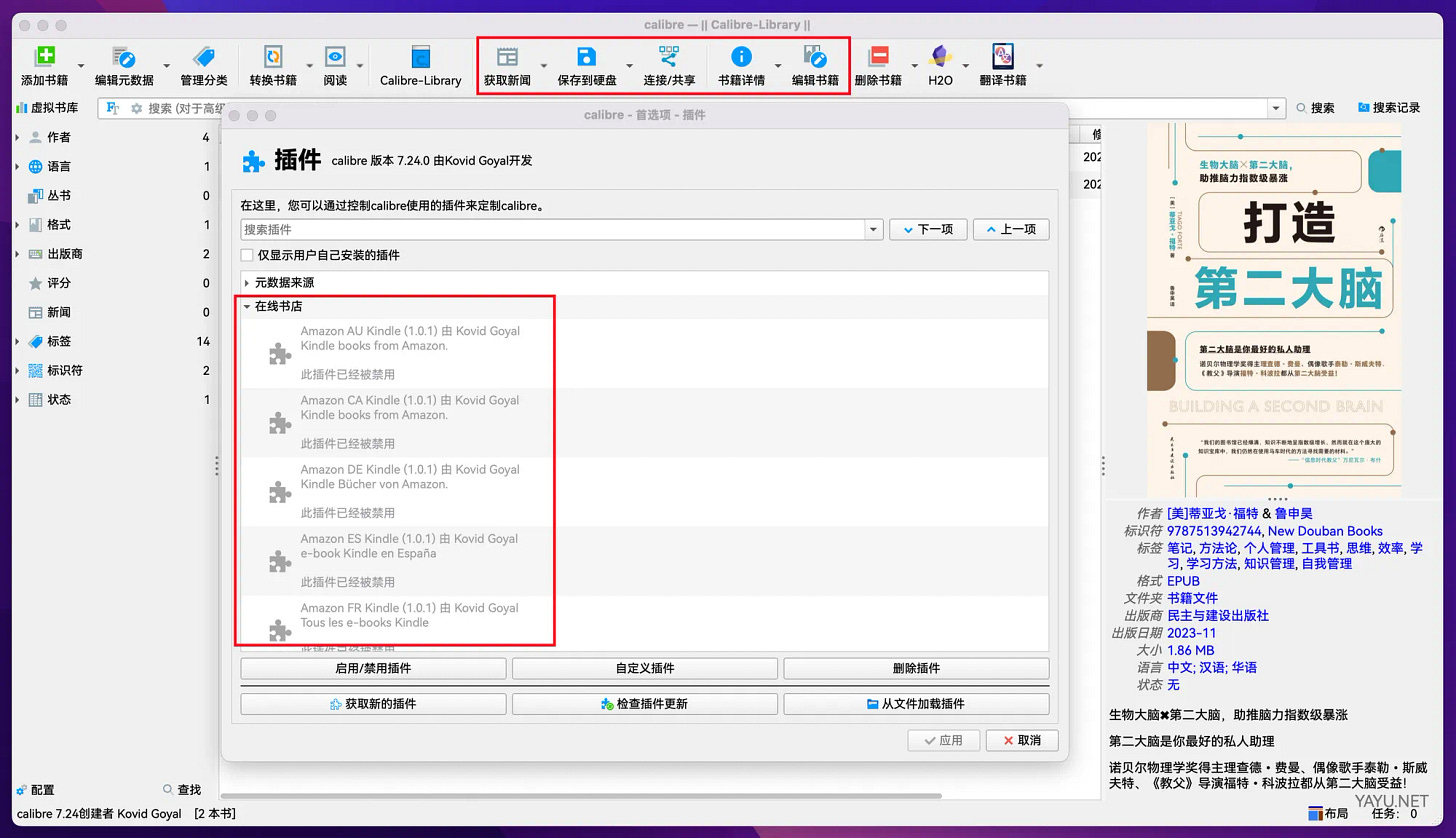Screen dimensions: 1456x838
Task: Select 丛书 (Series) in tag browser
Action: (59, 196)
